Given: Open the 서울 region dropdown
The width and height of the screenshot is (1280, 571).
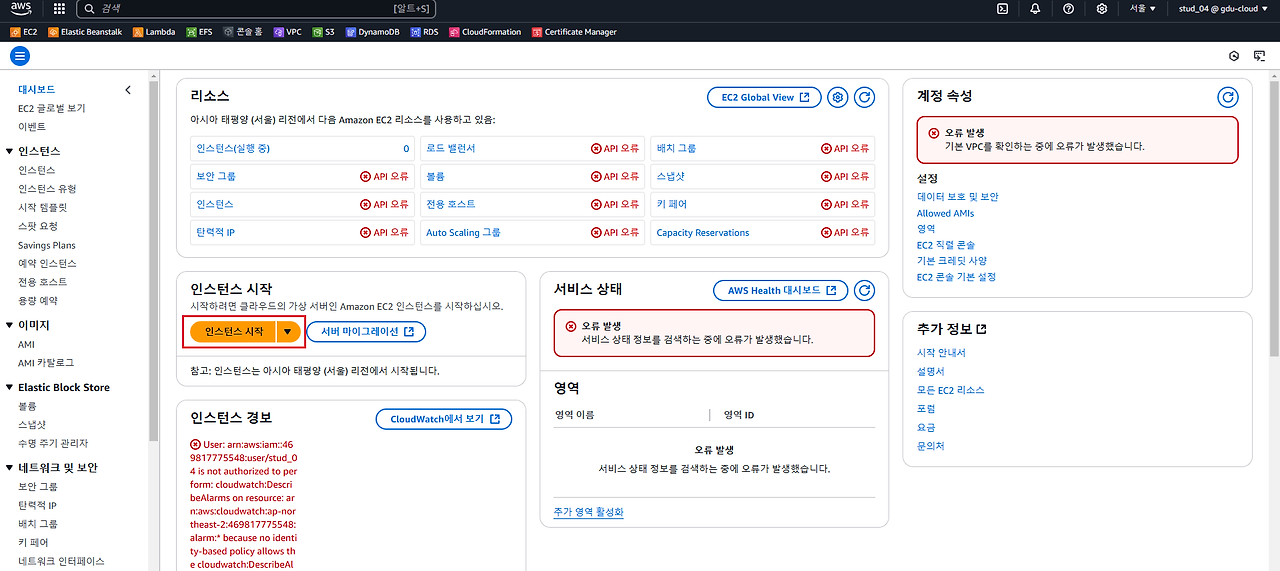Looking at the screenshot, I should click(x=1143, y=8).
